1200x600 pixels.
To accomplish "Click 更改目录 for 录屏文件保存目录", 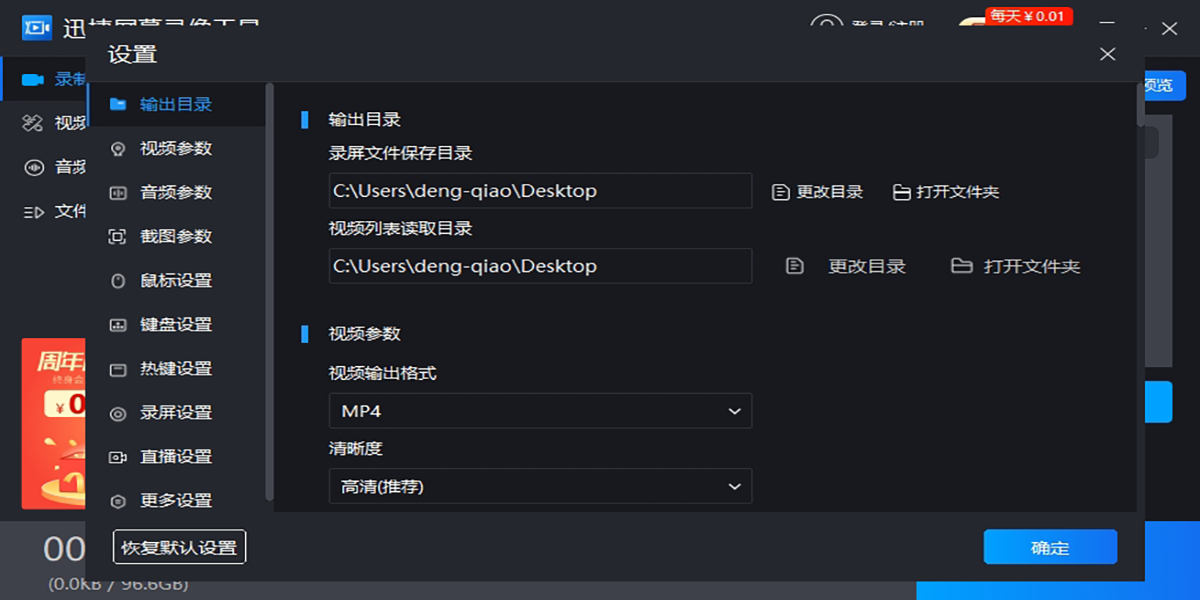I will [818, 192].
